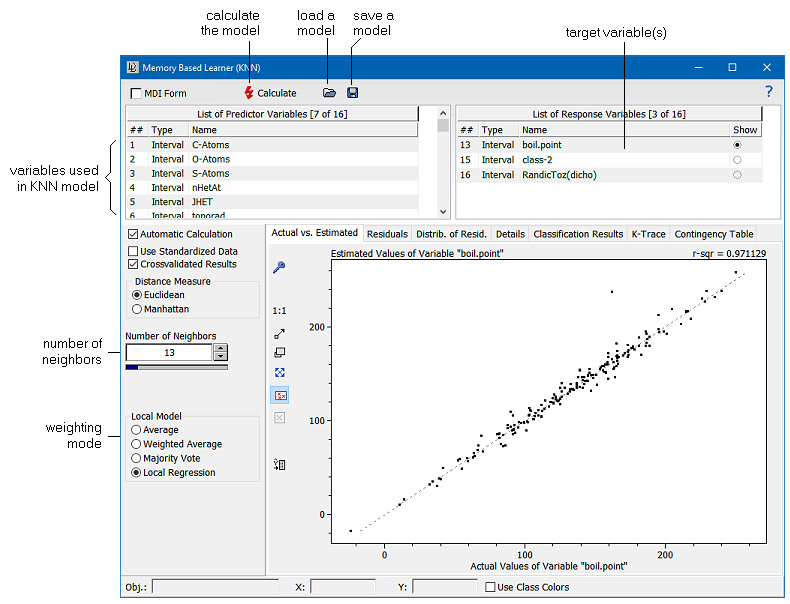Disable Automatic Calculation checkbox
This screenshot has height=604, width=790.
[133, 234]
